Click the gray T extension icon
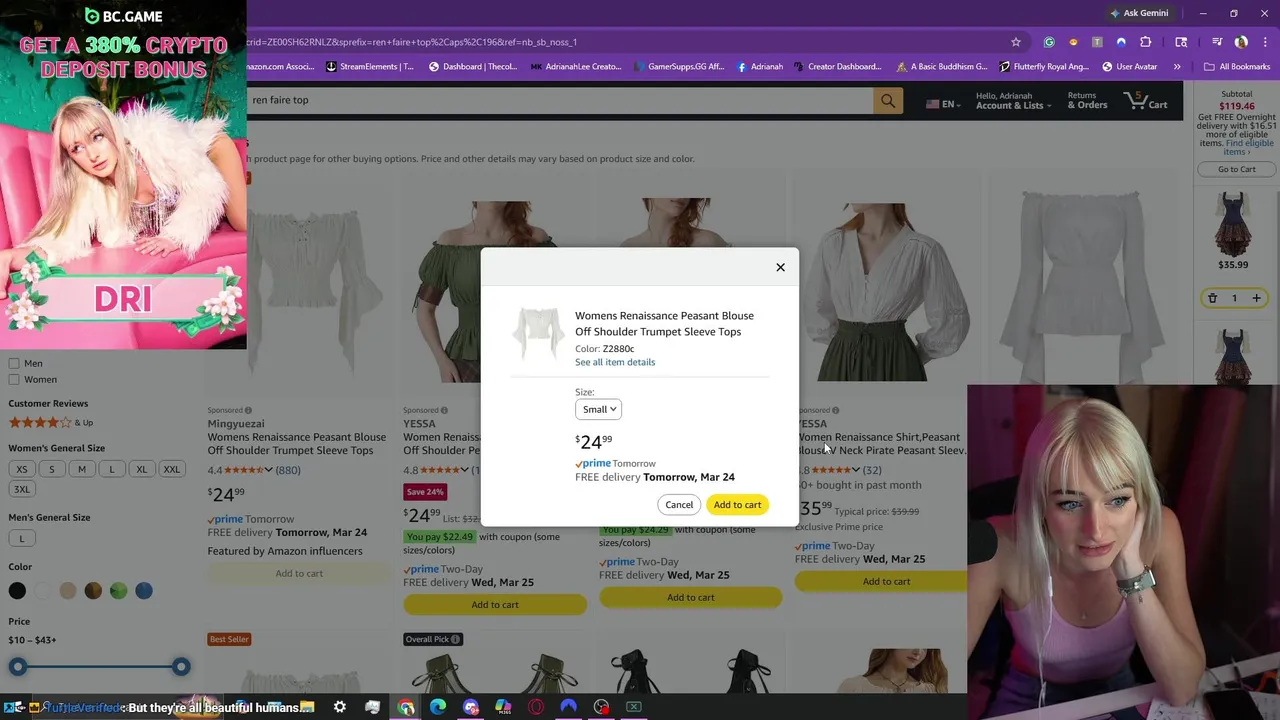 pyautogui.click(x=1097, y=42)
